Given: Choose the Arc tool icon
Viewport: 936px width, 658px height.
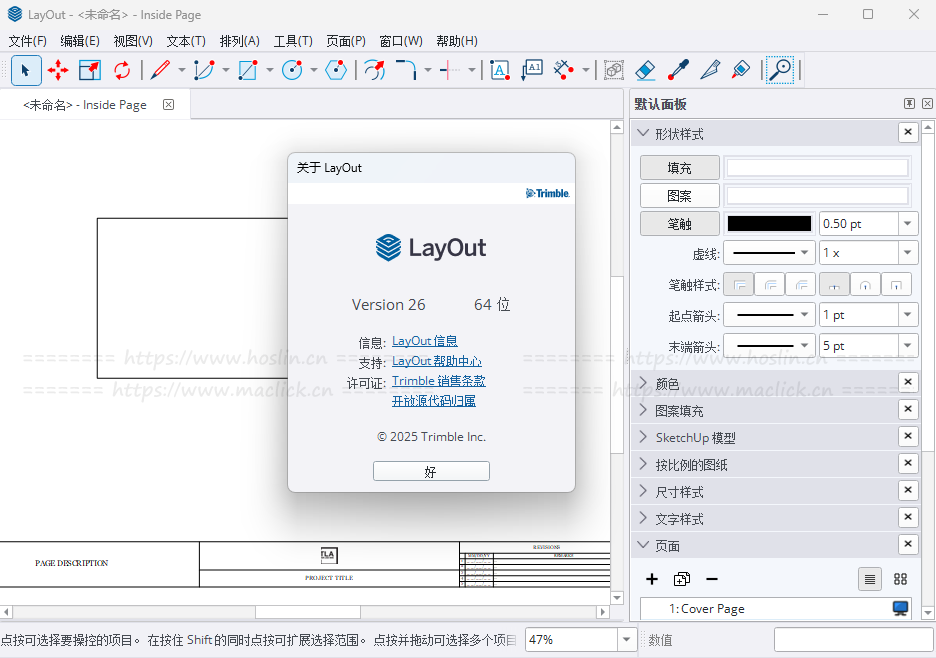Looking at the screenshot, I should (x=204, y=70).
